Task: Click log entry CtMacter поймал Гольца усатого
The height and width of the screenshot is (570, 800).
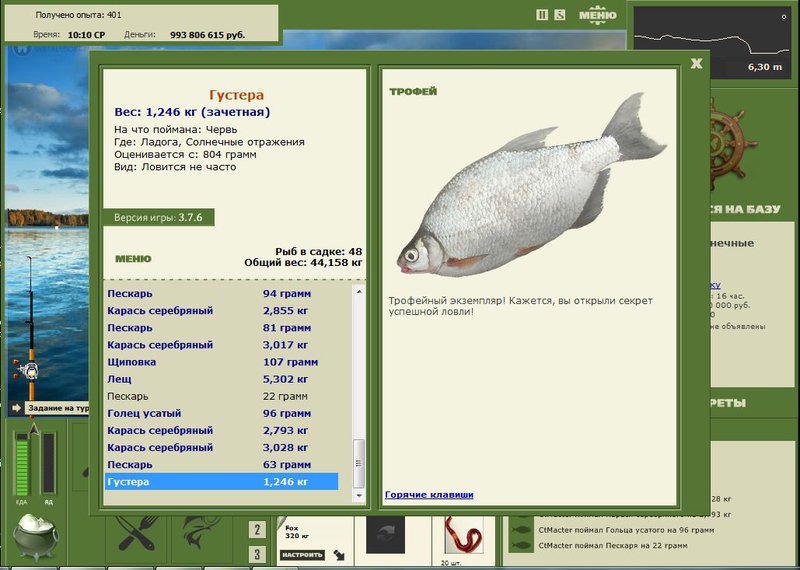Action: click(x=627, y=530)
